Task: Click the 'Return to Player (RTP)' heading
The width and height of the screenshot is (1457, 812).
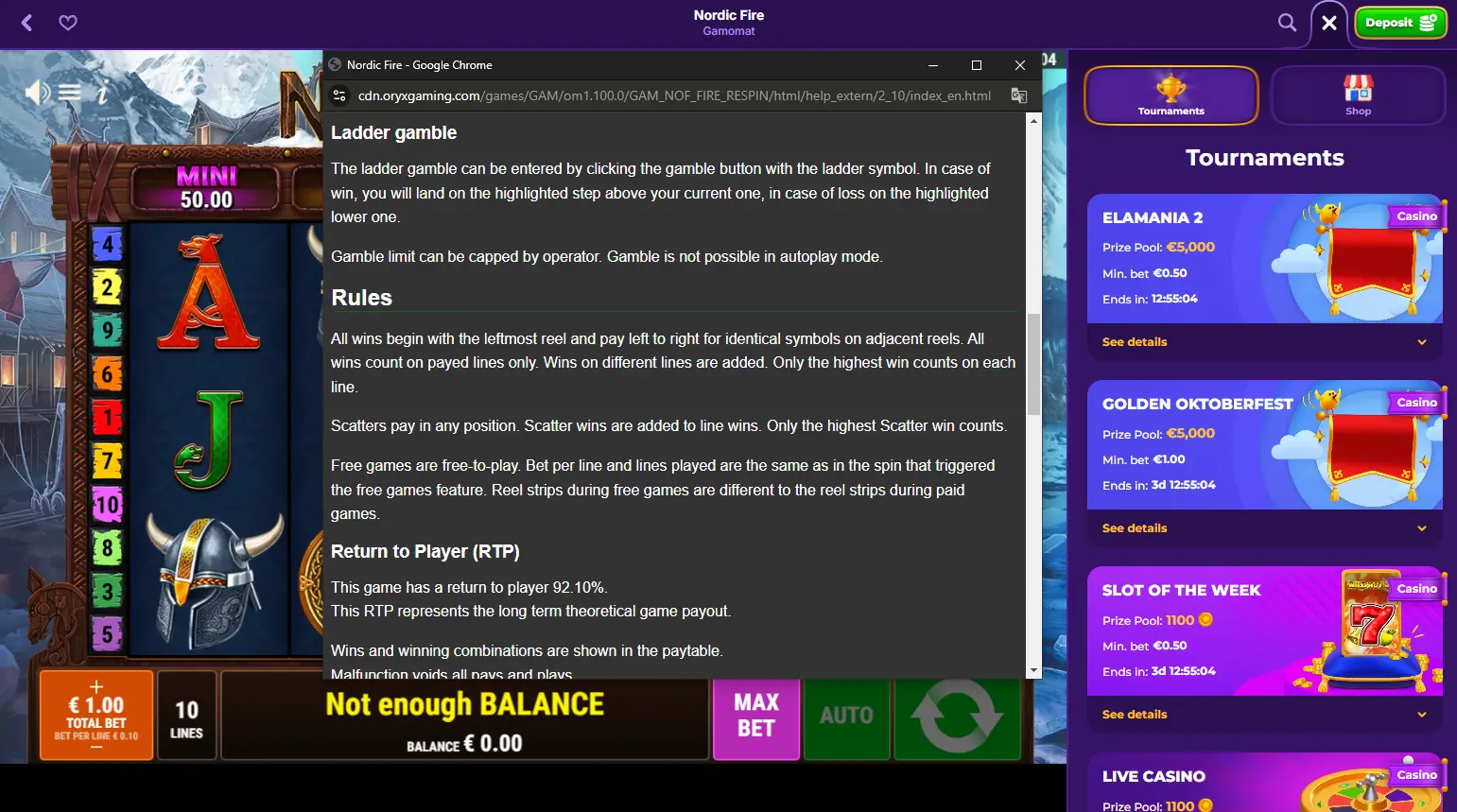Action: point(425,552)
